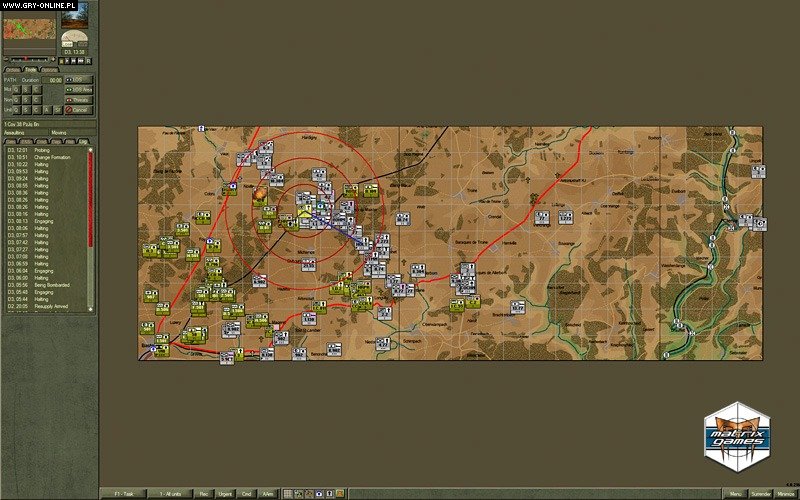Image resolution: width=800 pixels, height=500 pixels.
Task: Click the explosion bombardment marker on map
Action: click(x=260, y=194)
